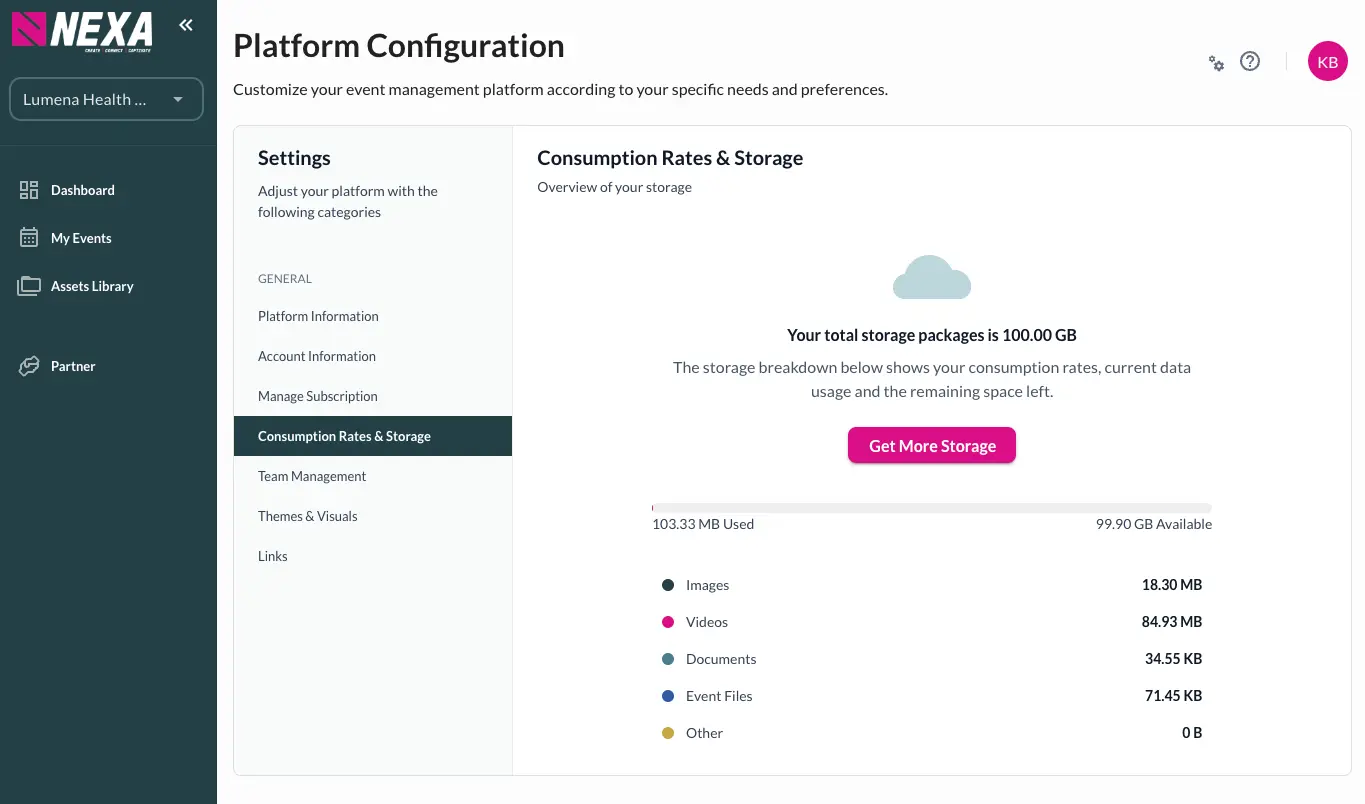This screenshot has width=1365, height=804.
Task: Collapse the sidebar with double chevron
Action: [x=186, y=25]
